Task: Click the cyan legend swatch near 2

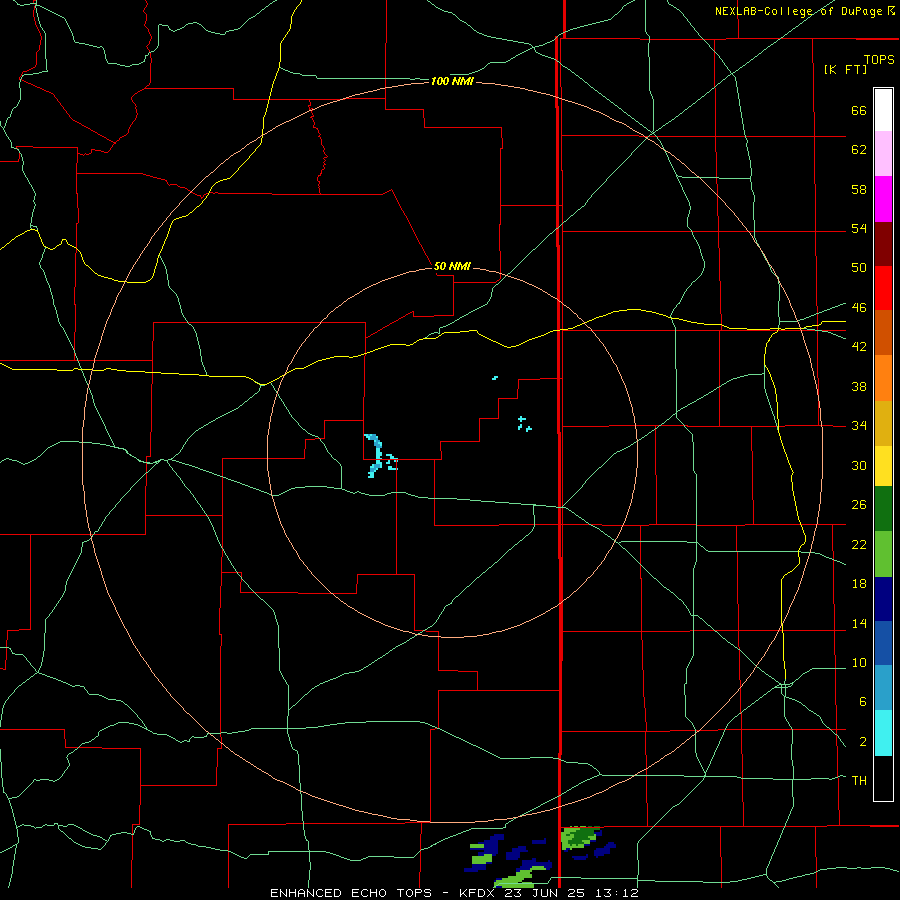Action: coord(883,733)
